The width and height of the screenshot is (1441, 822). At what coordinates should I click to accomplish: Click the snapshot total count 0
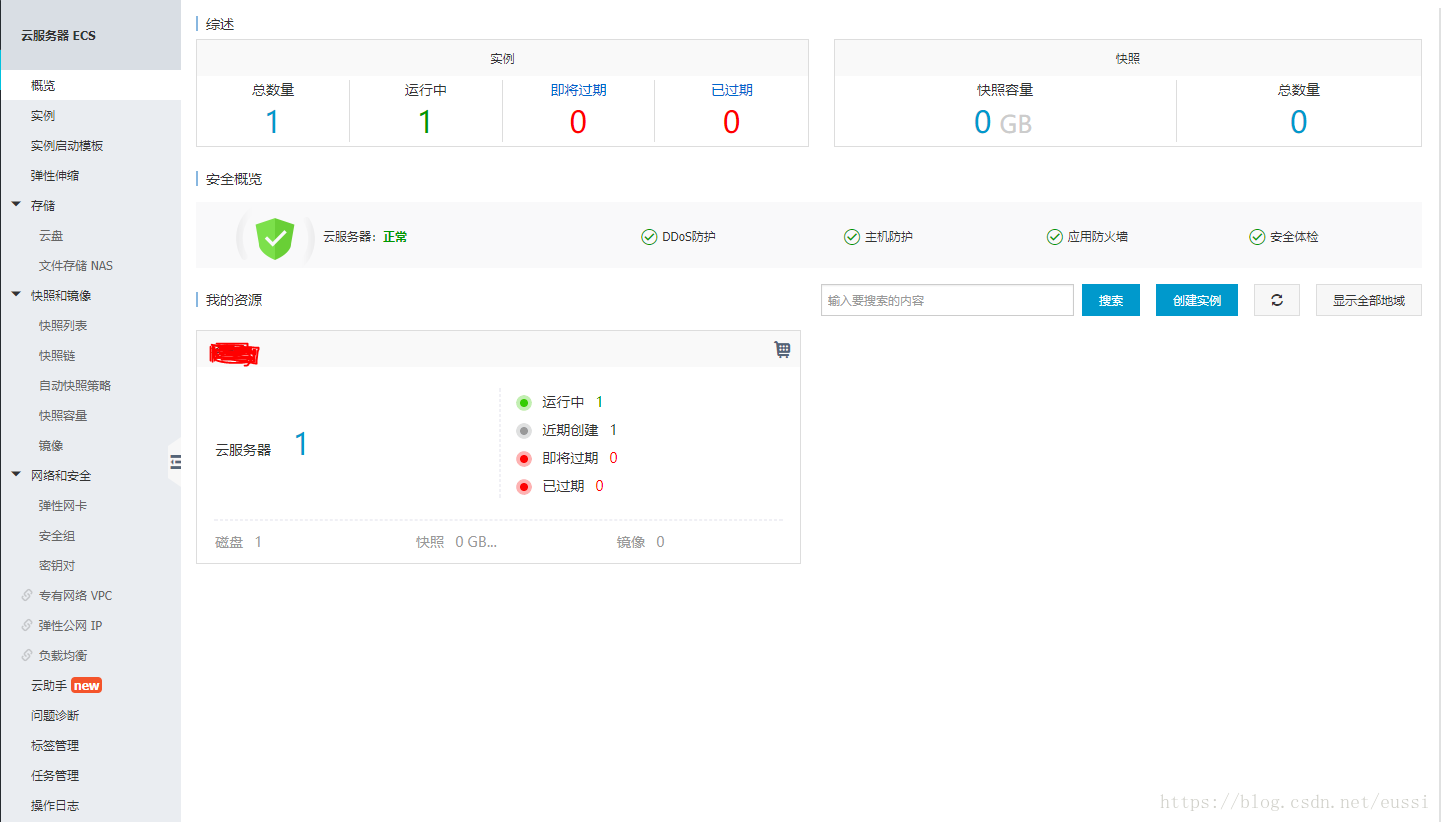[x=1299, y=122]
